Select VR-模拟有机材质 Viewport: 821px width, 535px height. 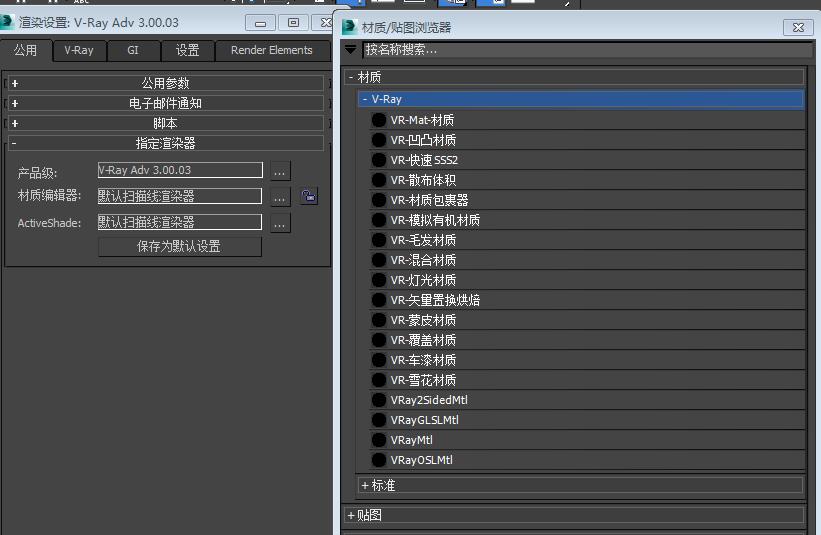(587, 220)
